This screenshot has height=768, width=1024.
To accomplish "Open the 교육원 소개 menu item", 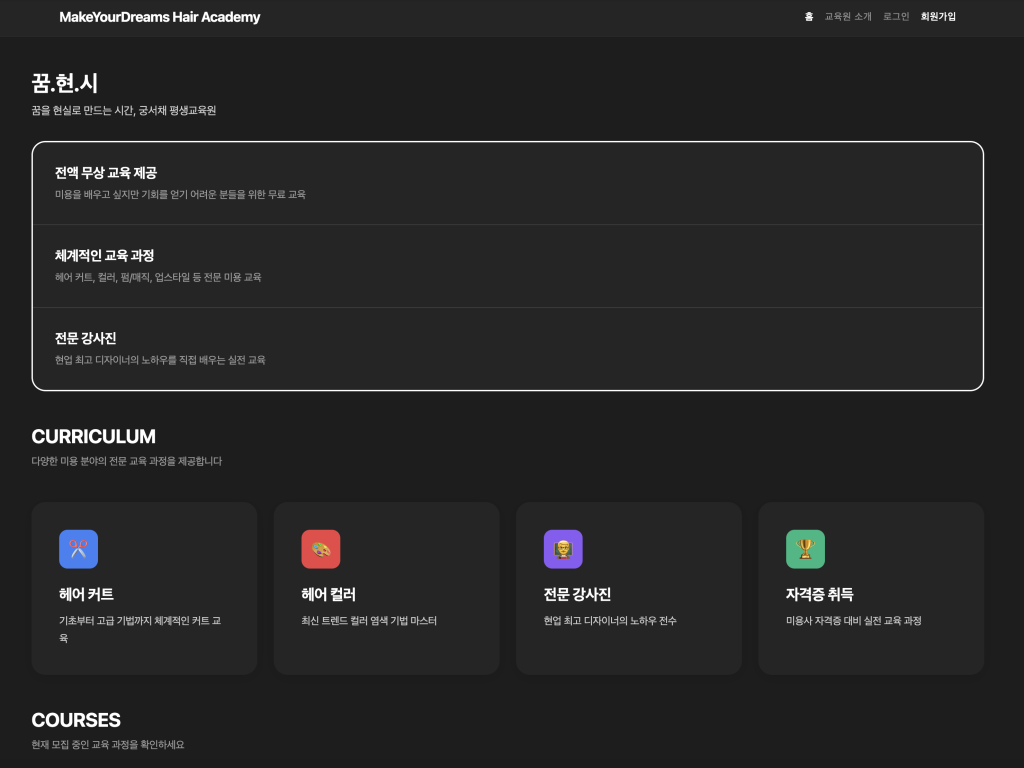I will (x=848, y=17).
